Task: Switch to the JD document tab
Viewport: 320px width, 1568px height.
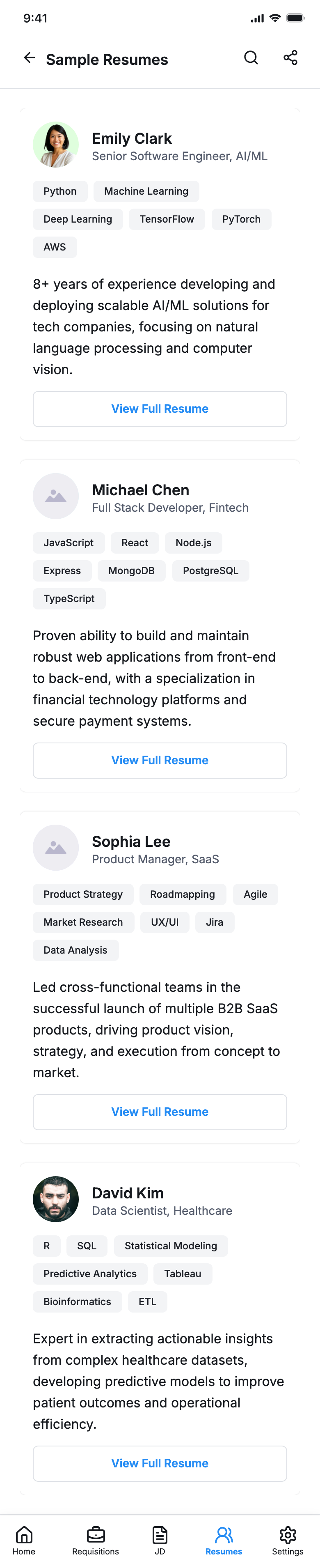Action: (160, 1540)
